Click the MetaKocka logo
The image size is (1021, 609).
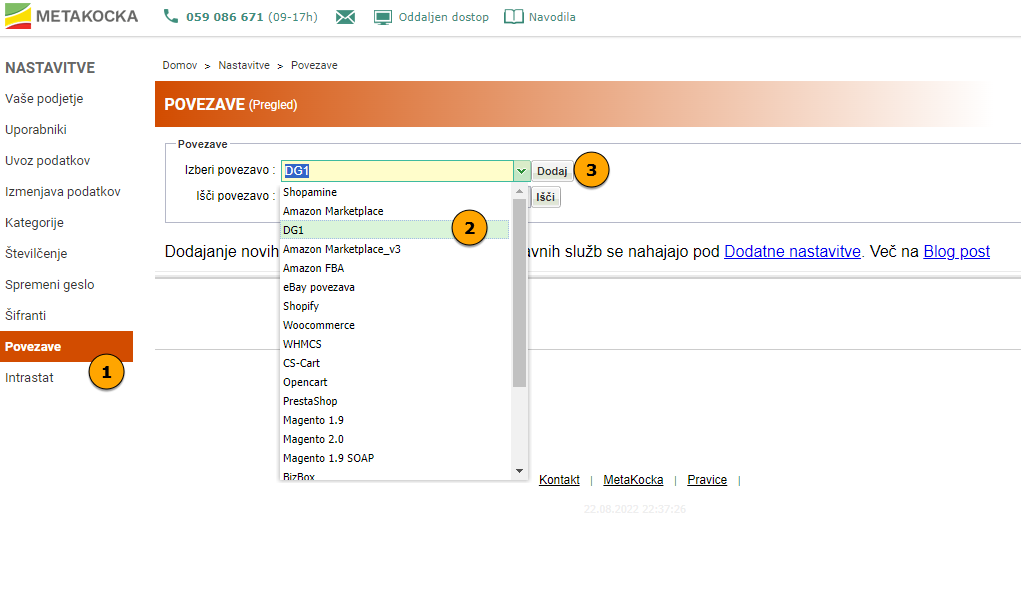tap(72, 16)
